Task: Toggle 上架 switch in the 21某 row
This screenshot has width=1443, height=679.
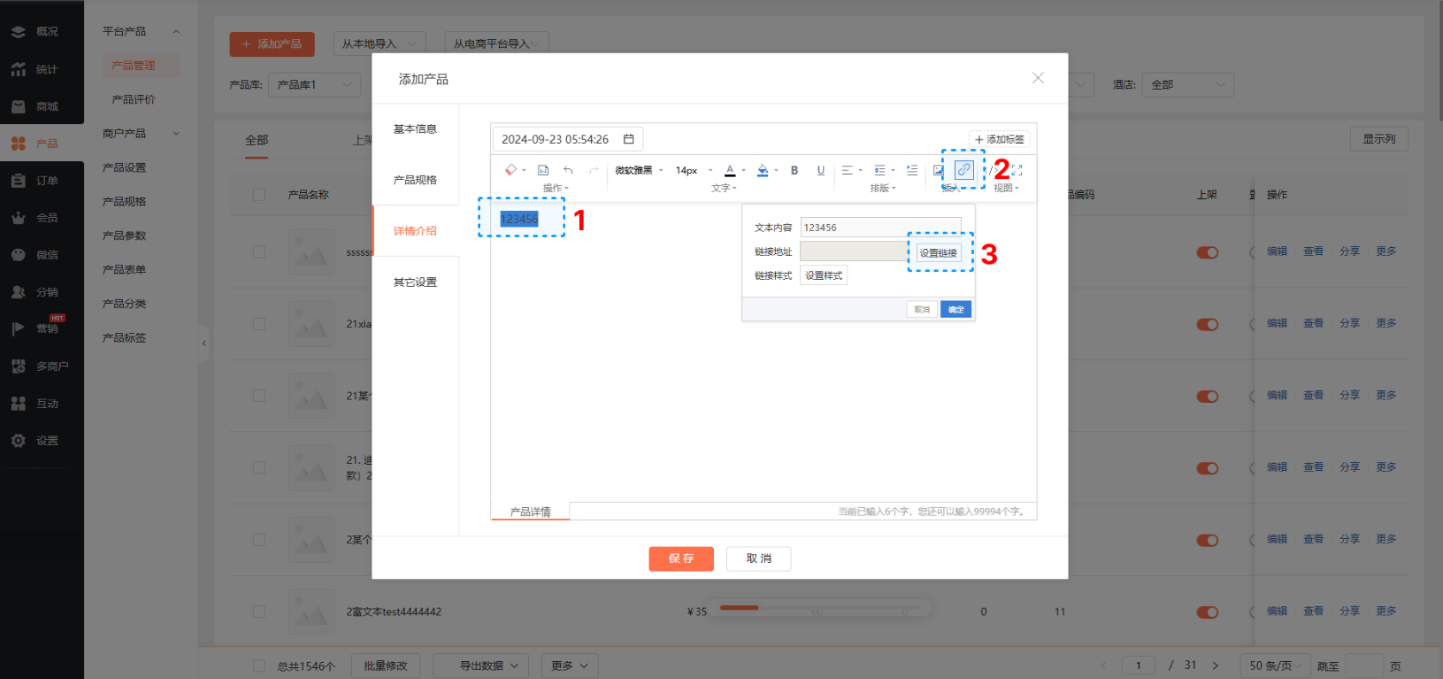Action: (x=1207, y=395)
